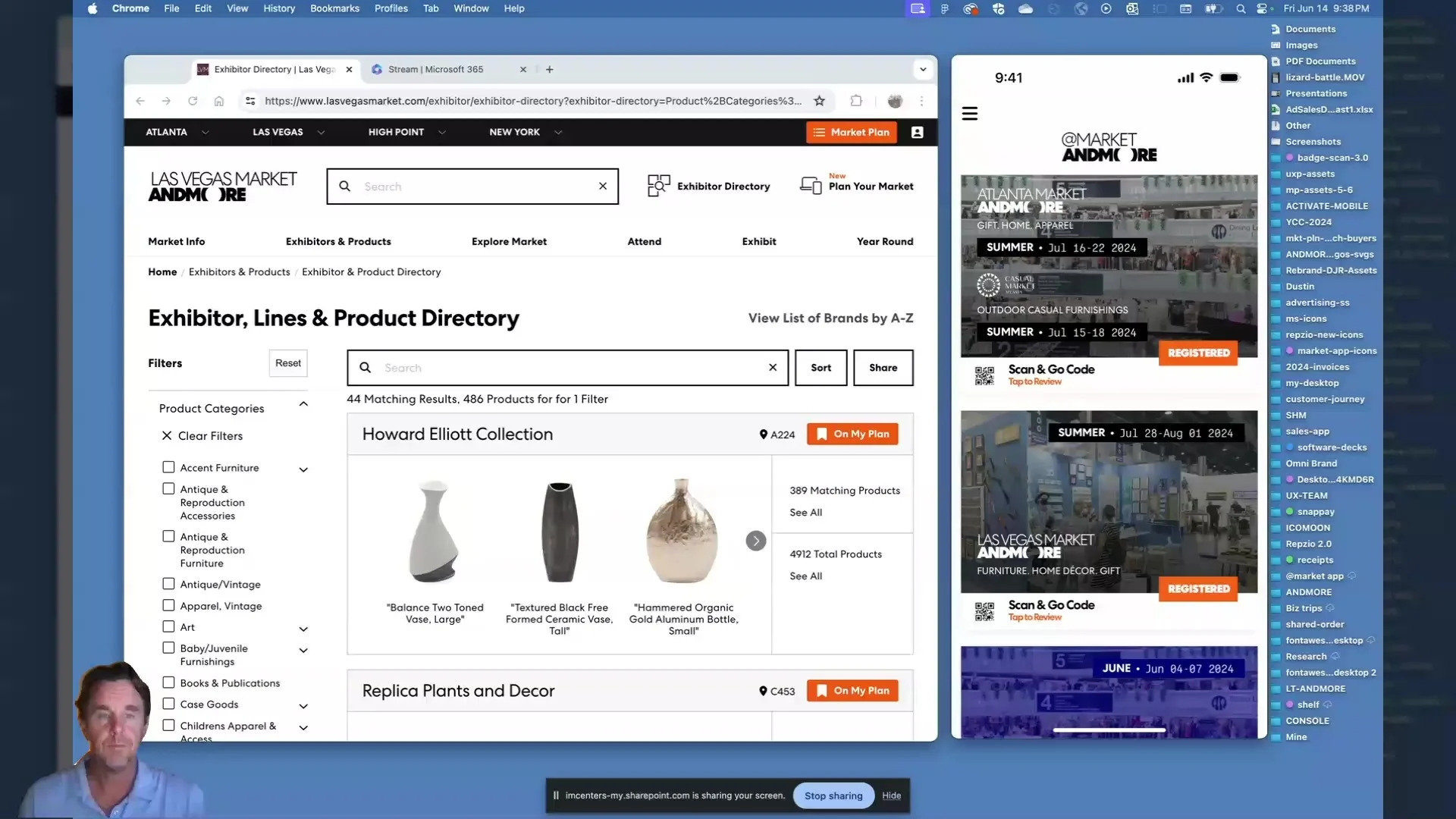Open the Exhibitors & Products nav menu
The image size is (1456, 819).
click(338, 241)
